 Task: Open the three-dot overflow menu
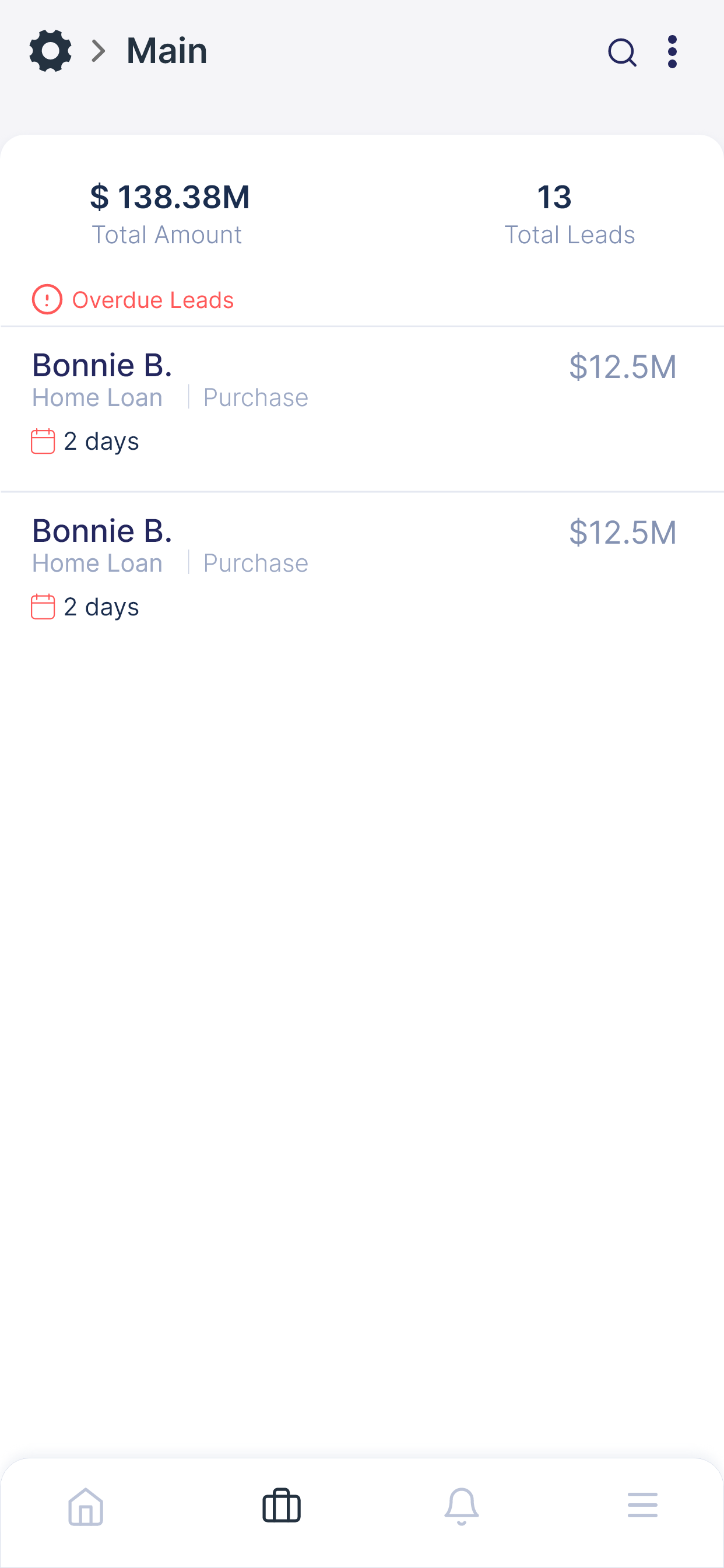(672, 52)
